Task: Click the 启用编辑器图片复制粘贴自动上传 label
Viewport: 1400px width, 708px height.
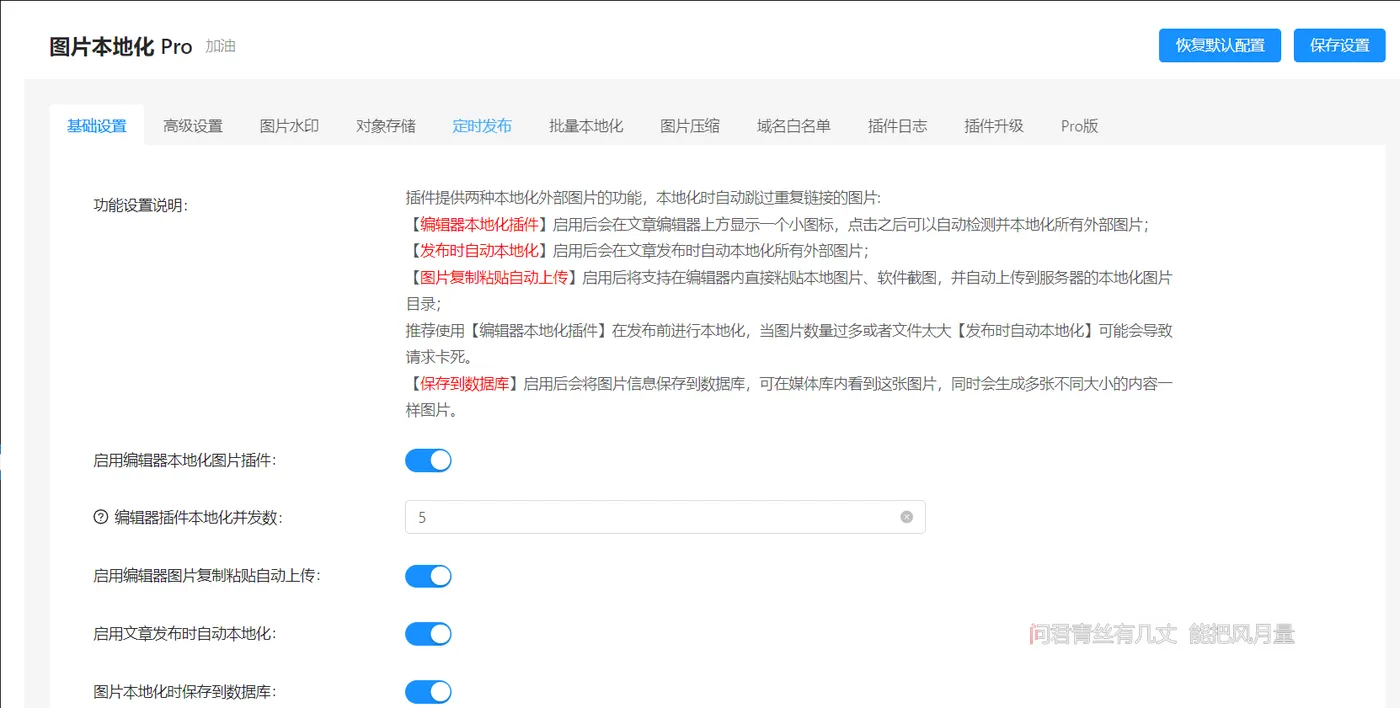Action: [x=207, y=576]
